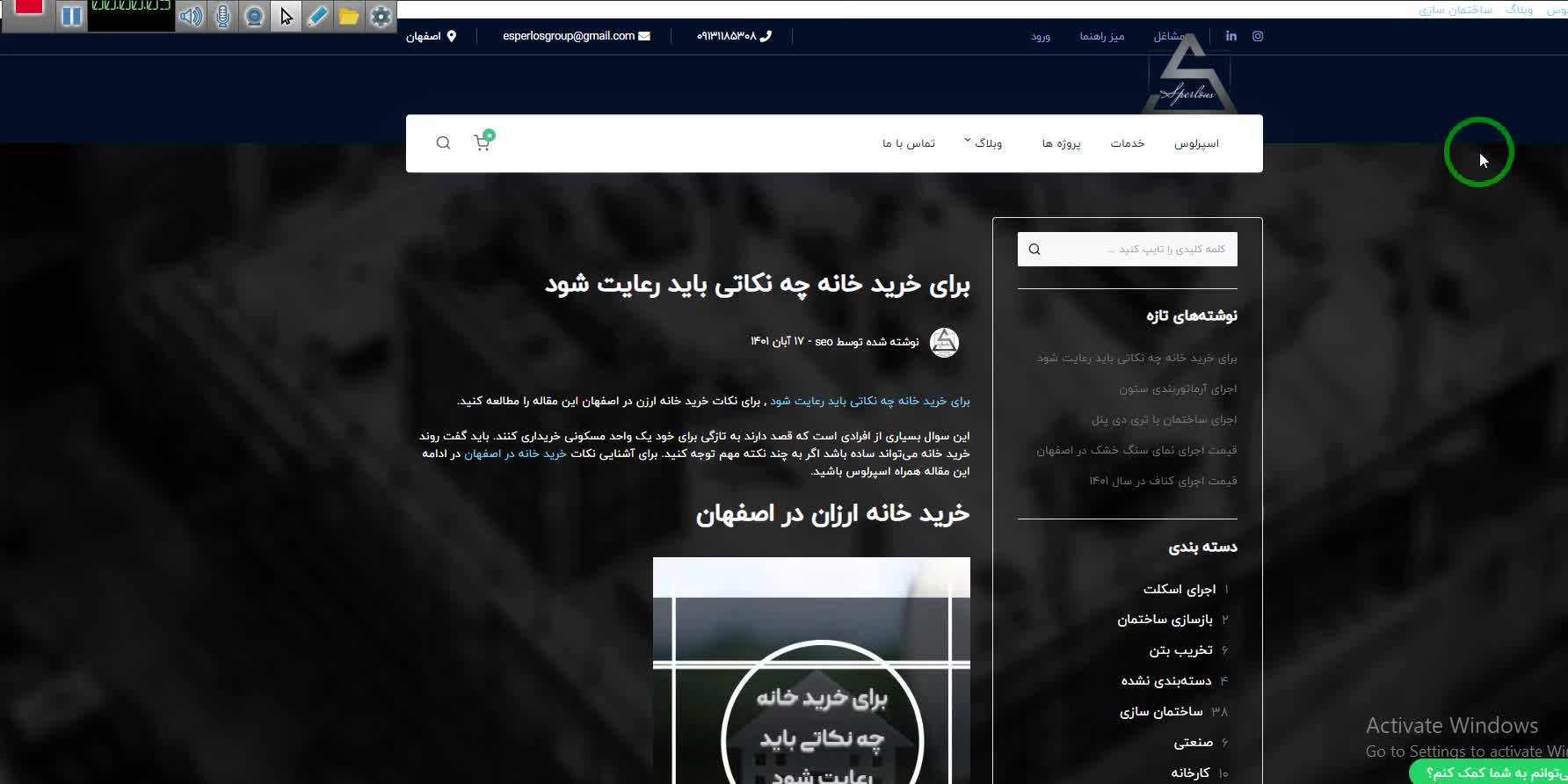Toggle recorder microphone input

pyautogui.click(x=222, y=16)
